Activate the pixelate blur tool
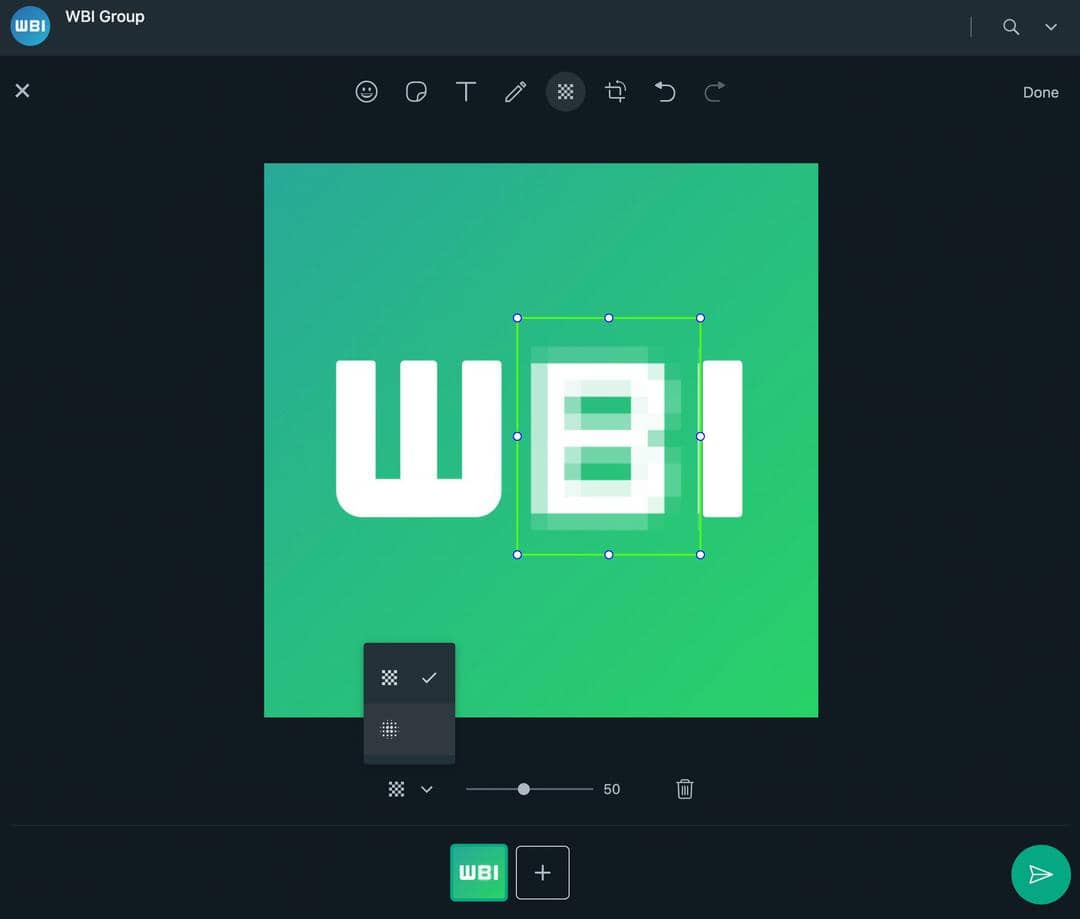The width and height of the screenshot is (1080, 919). [x=565, y=91]
